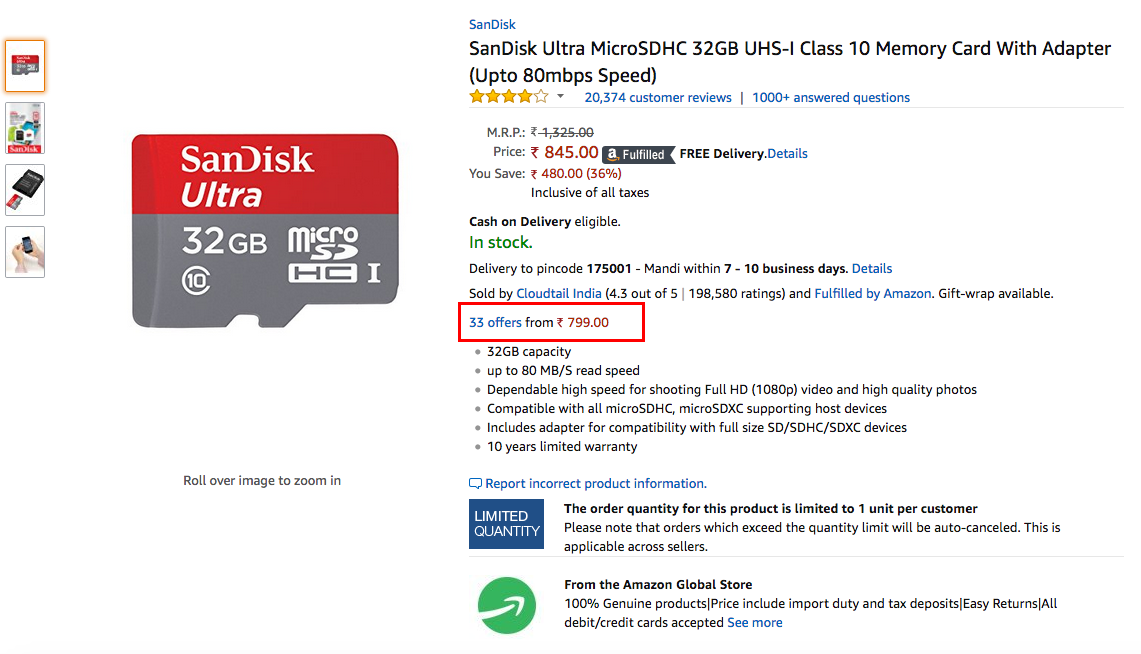Click Report incorrect product information link
This screenshot has width=1141, height=654.
pos(596,484)
